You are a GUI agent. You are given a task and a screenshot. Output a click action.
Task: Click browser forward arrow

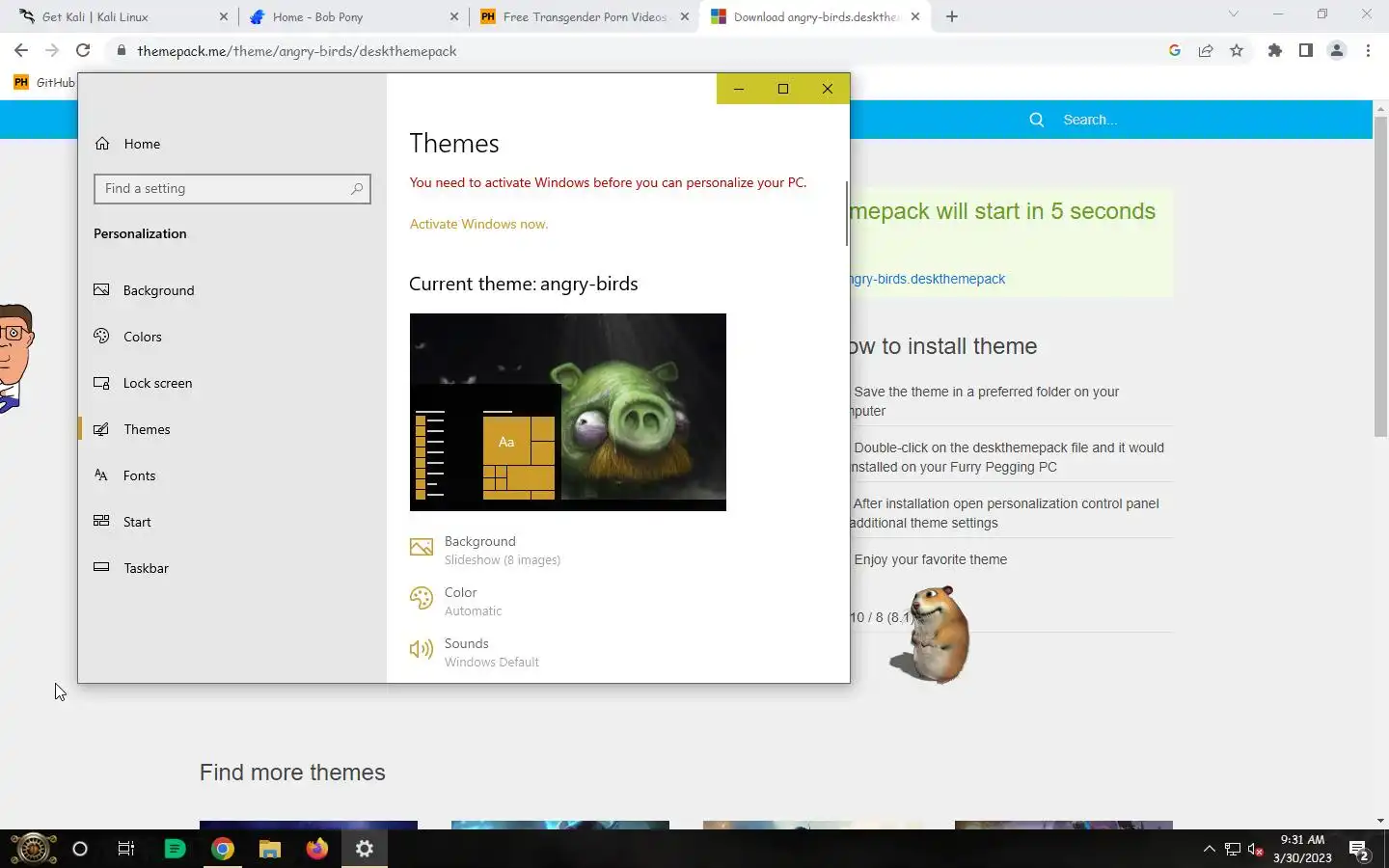pos(52,50)
